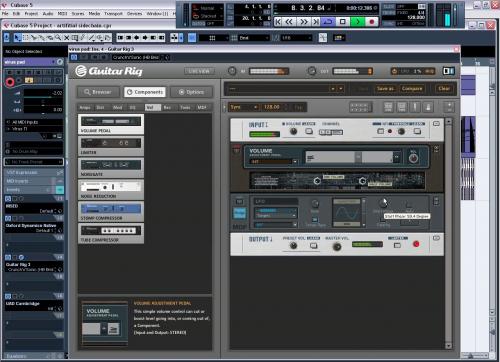
Task: Click the Clear button in the Guitar Rig preset bar
Action: (444, 89)
